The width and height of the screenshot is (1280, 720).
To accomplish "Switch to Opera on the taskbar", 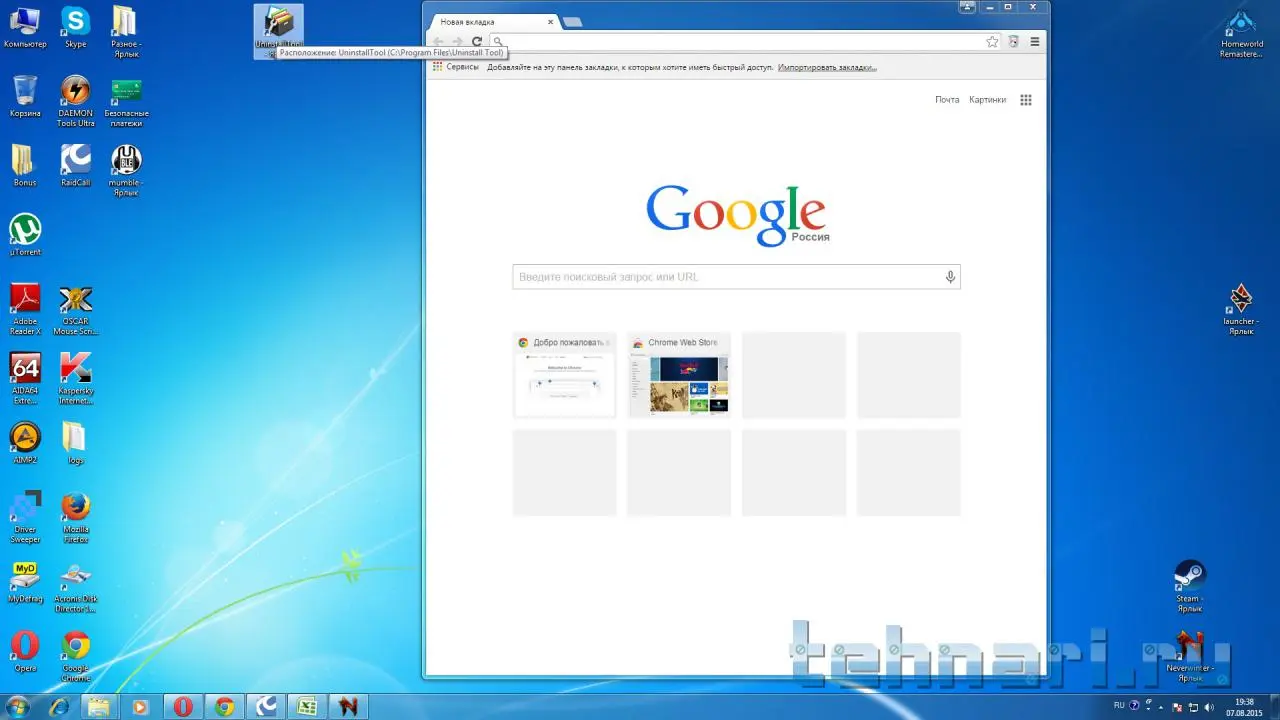I will point(182,707).
